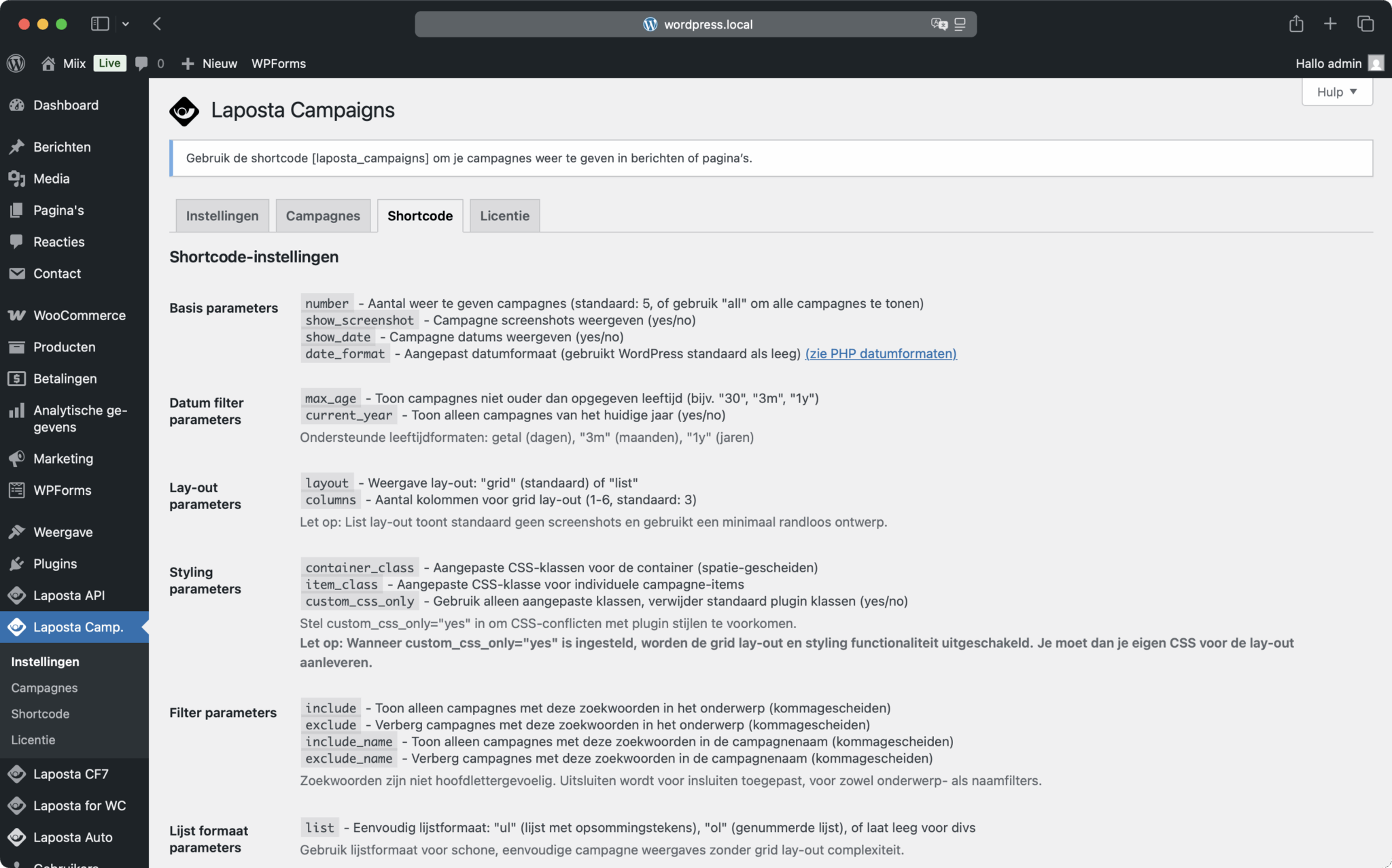Toggle the Safari sidebar button
The image size is (1392, 868).
point(100,24)
